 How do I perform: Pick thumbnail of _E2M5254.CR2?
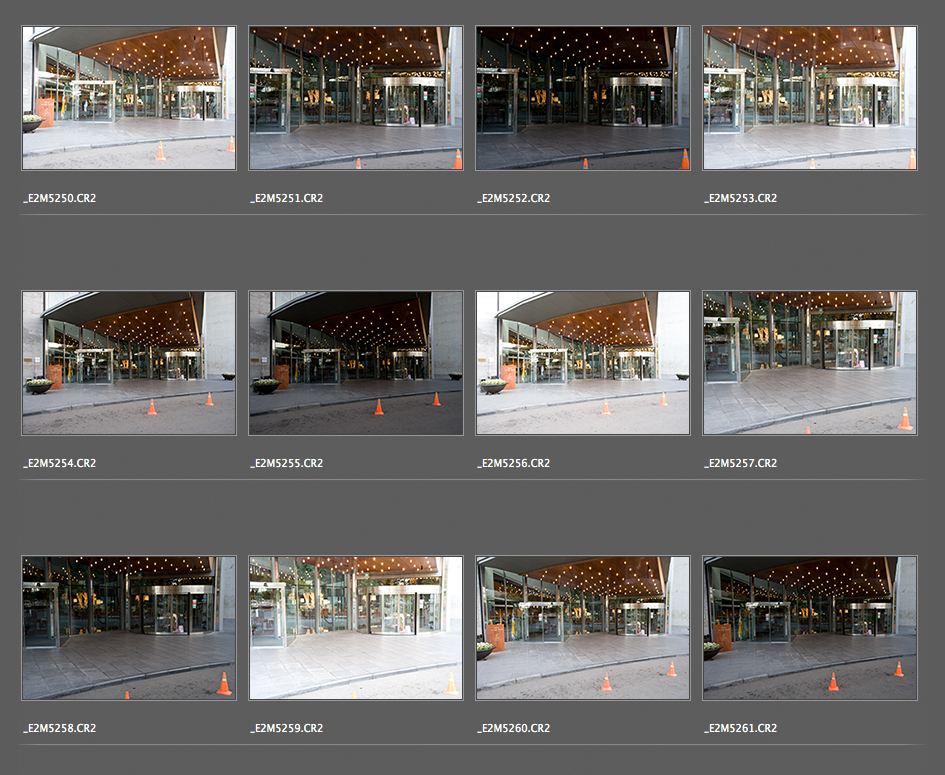[x=129, y=363]
